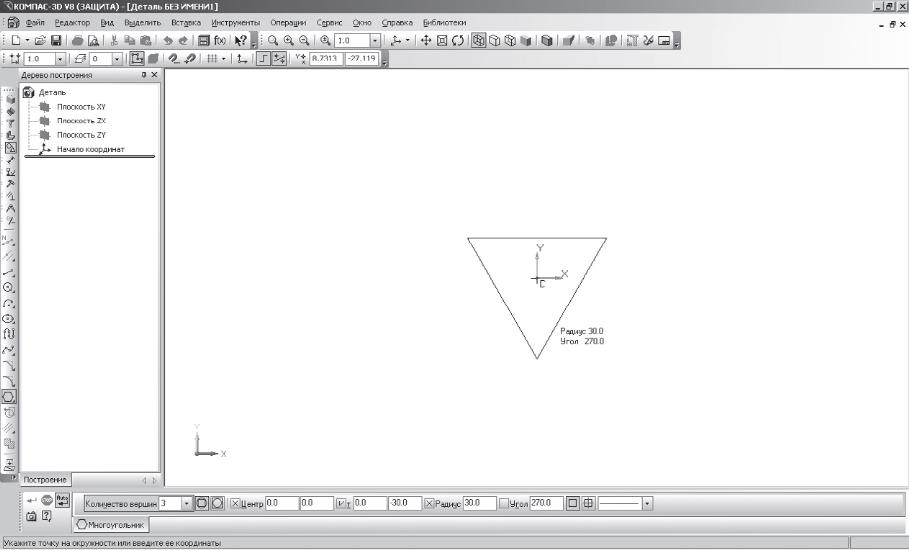Redo the action with the toolbar arrow
This screenshot has height=550, width=909.
[x=183, y=41]
